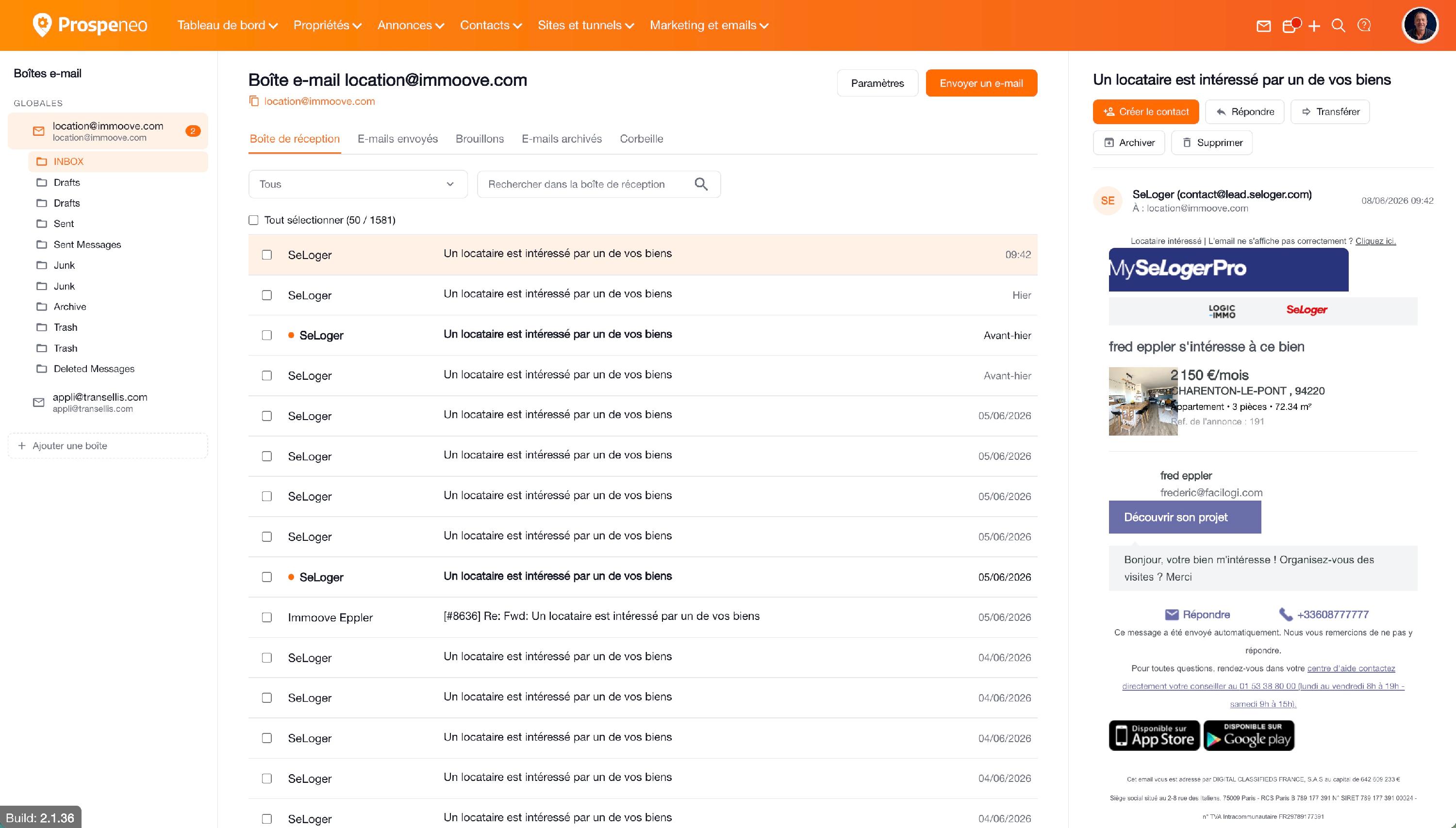The image size is (1456, 828).
Task: Check the box for the 09:42 SeLoger email
Action: pyautogui.click(x=267, y=255)
